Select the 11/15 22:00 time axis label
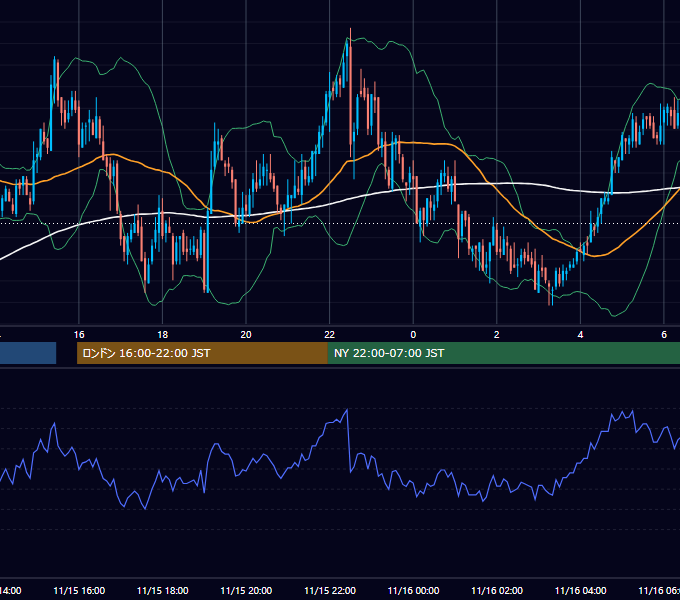Screen dimensions: 680x600 pos(330,590)
